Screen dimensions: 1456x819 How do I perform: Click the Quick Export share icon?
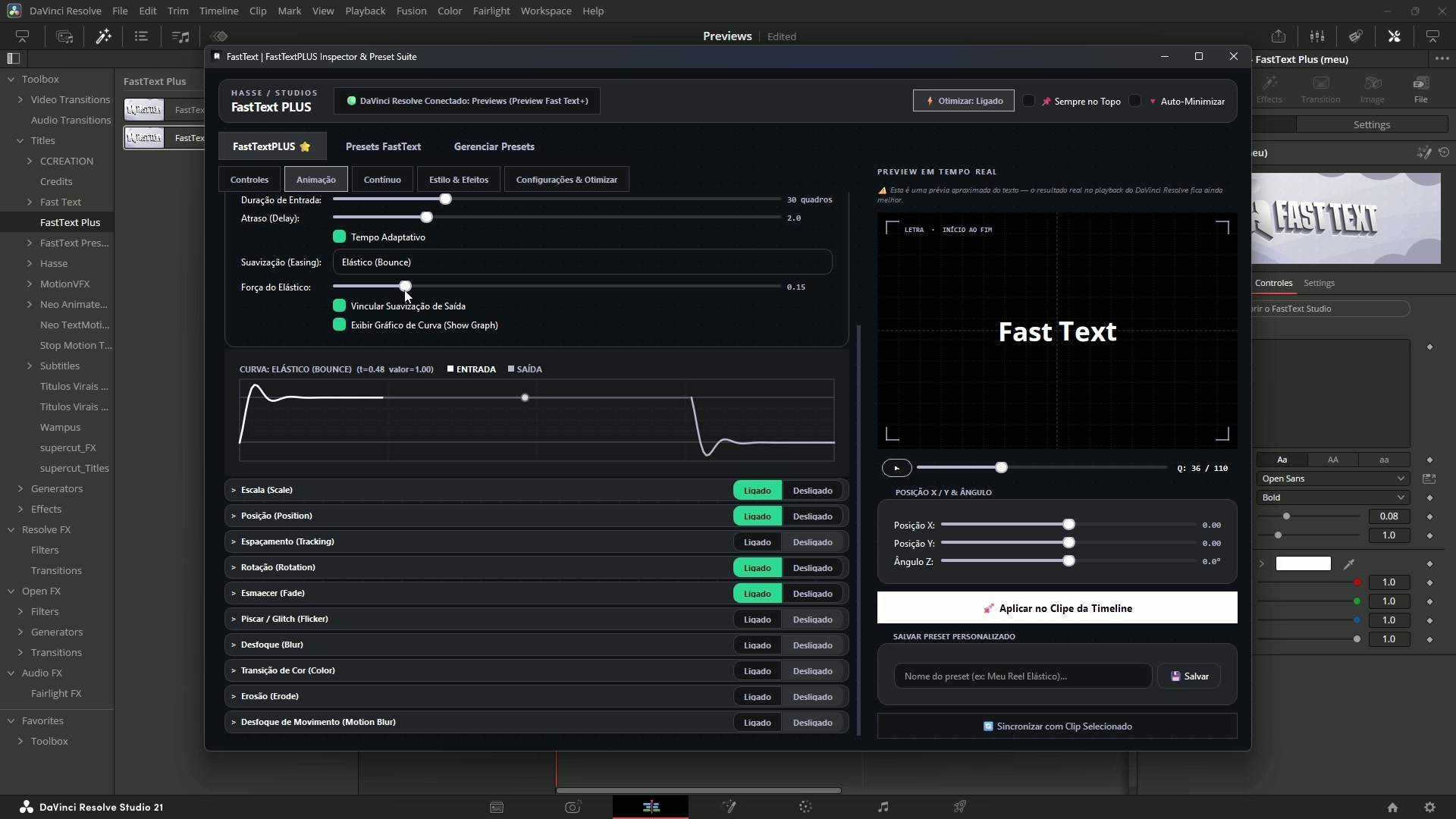point(1279,36)
